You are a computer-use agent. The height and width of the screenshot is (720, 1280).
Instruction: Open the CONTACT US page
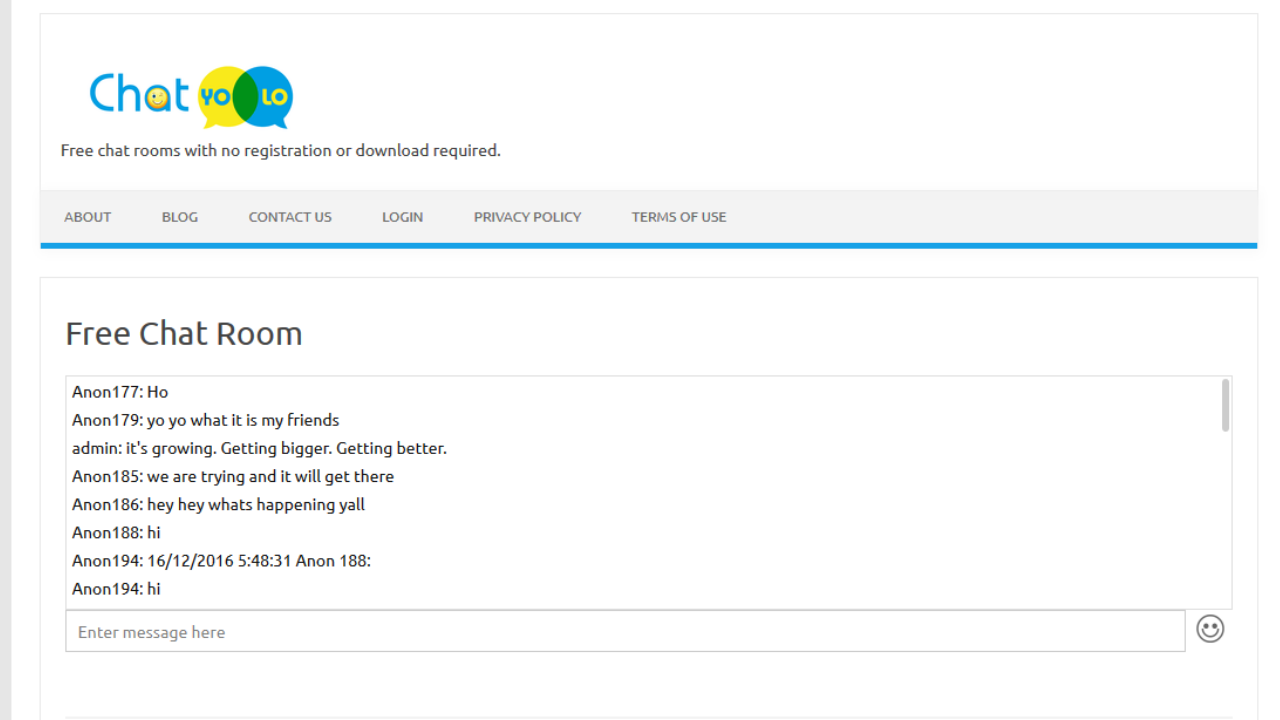click(290, 217)
